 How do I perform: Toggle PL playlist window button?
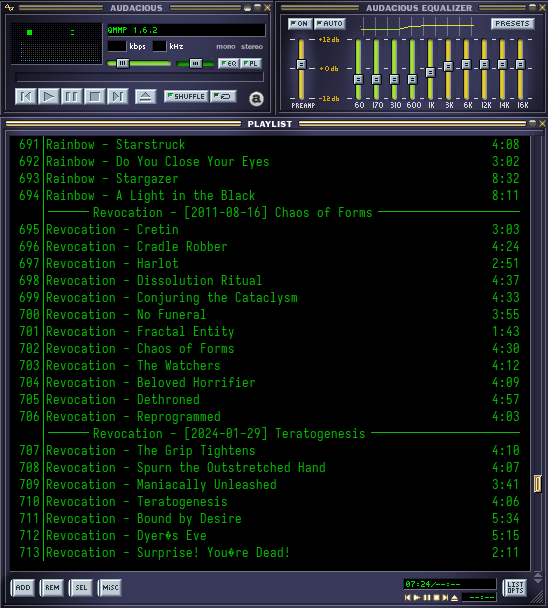click(251, 63)
